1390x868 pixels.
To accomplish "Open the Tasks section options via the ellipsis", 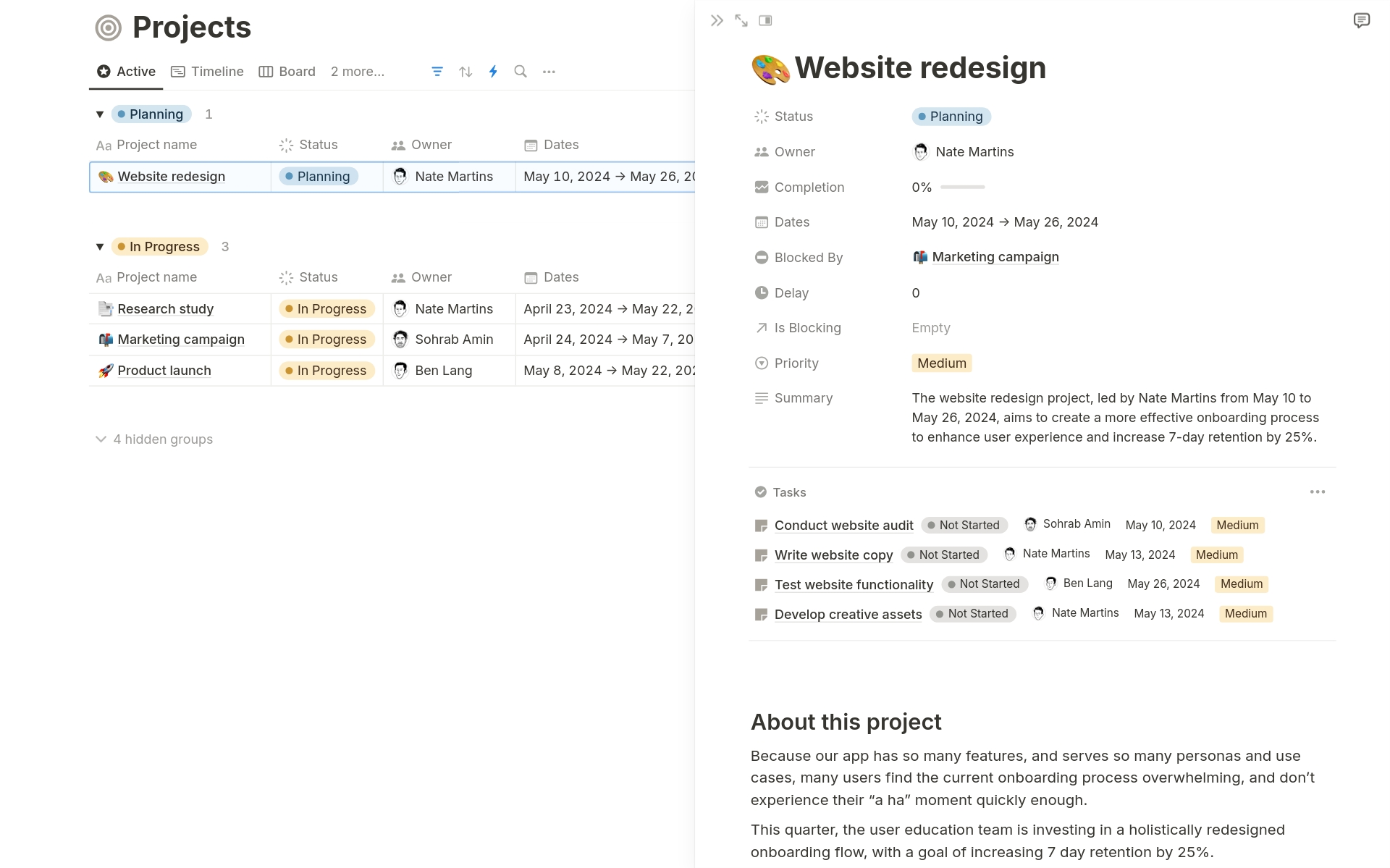I will click(x=1317, y=492).
